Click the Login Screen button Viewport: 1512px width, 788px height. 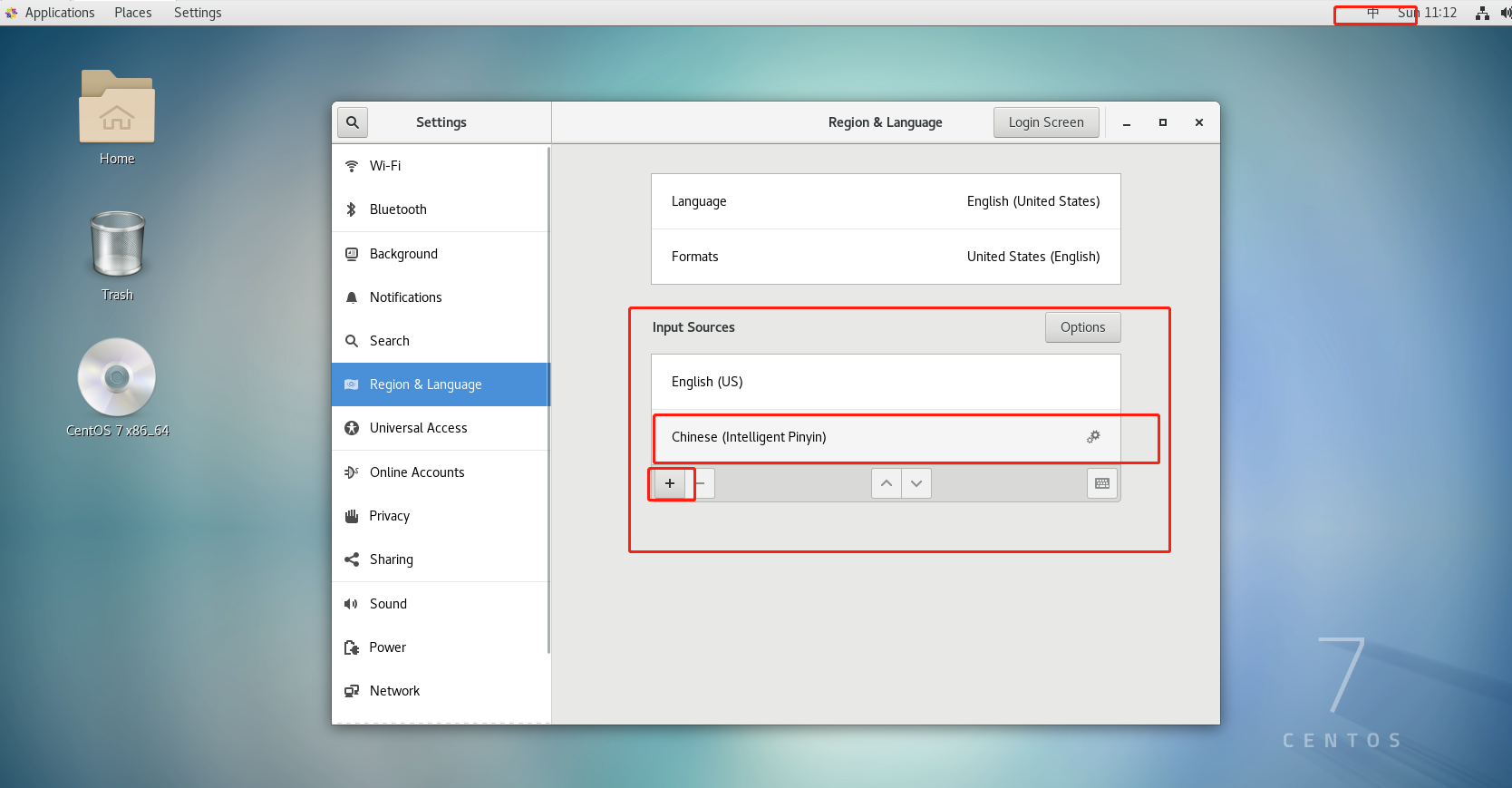pos(1046,122)
